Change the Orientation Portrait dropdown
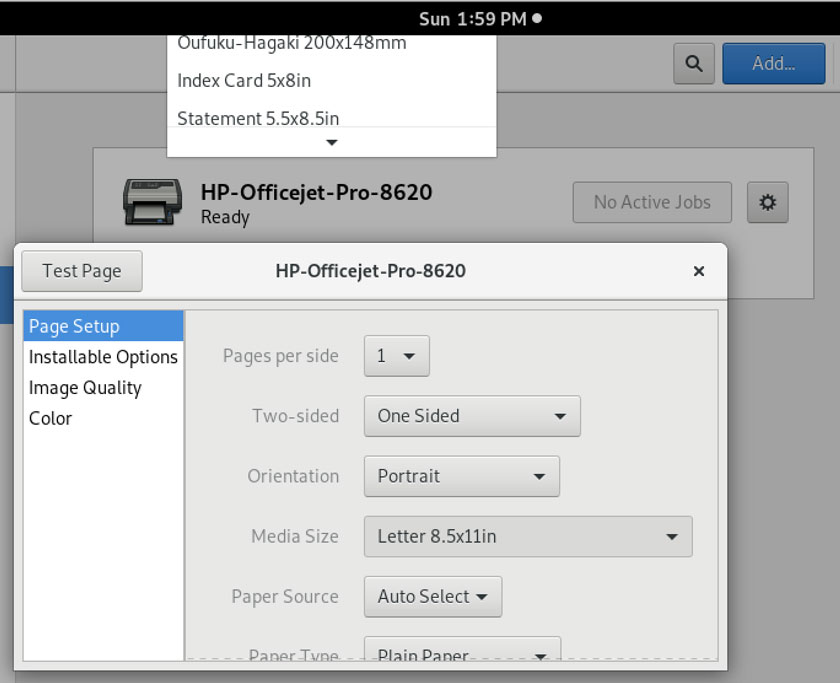This screenshot has width=840, height=683. 462,476
